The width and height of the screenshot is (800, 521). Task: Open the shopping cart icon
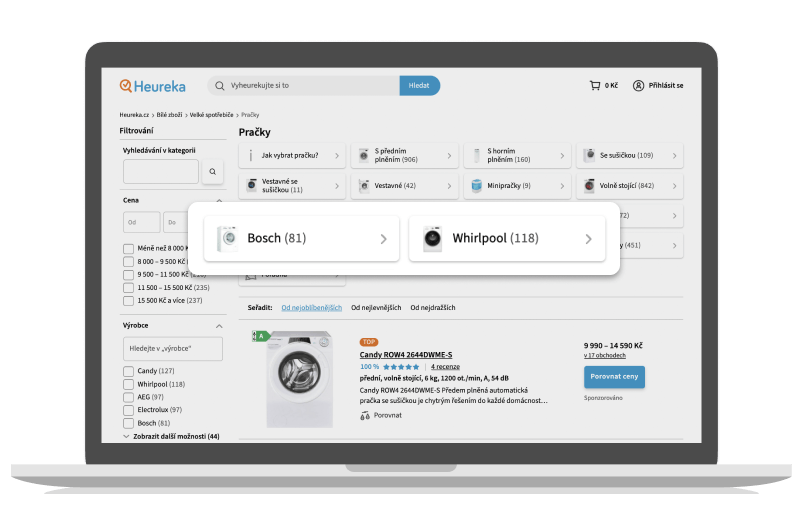595,86
